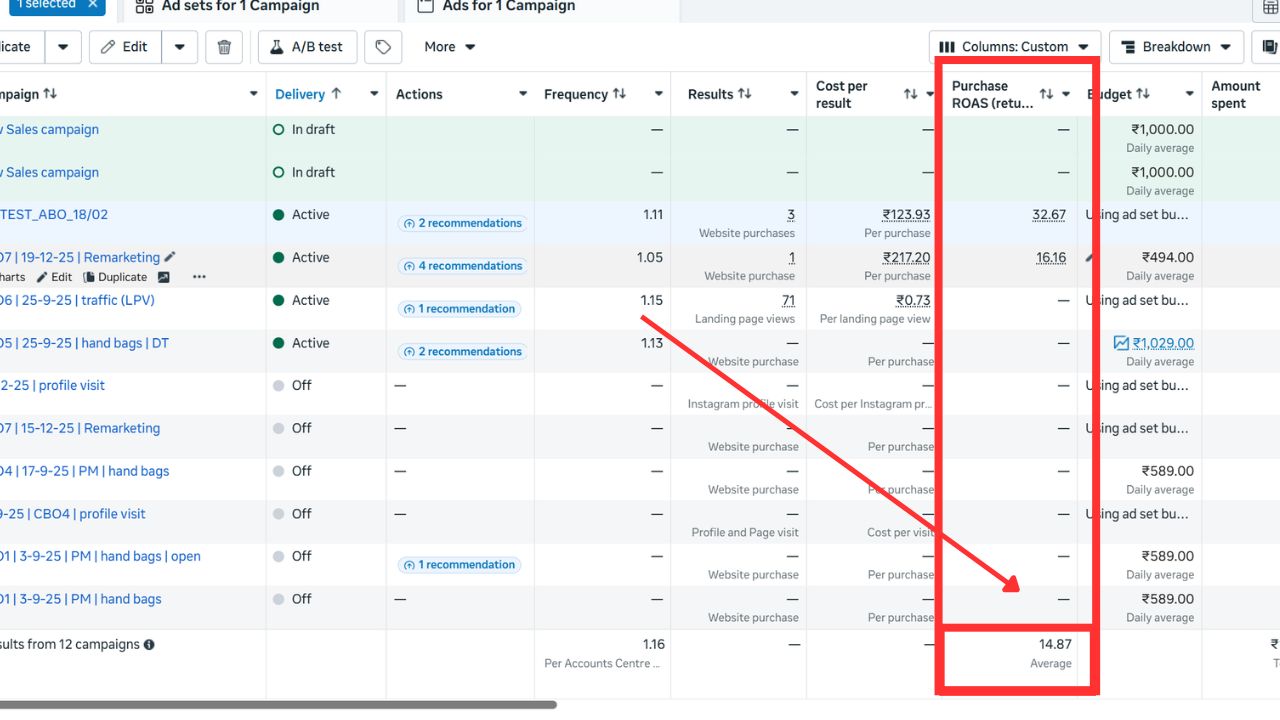Click the Edit button in the toolbar
Screen dimensions: 1280x720
pos(125,47)
